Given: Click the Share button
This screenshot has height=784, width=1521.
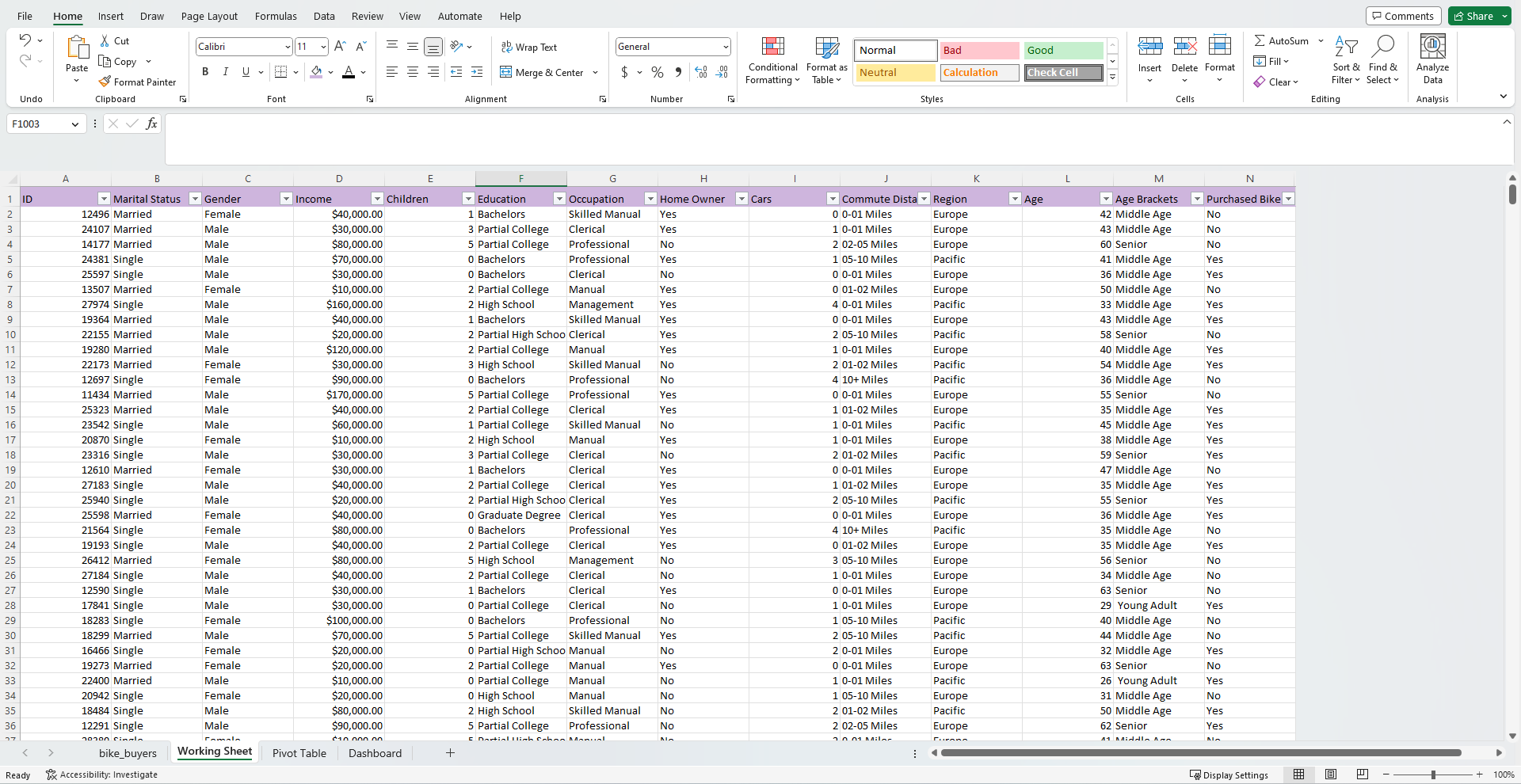Looking at the screenshot, I should pyautogui.click(x=1473, y=16).
